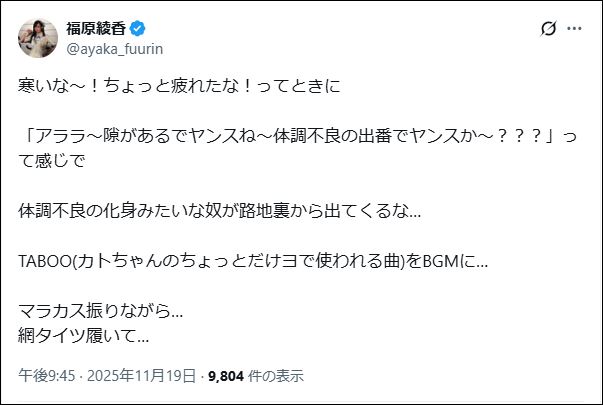Click the Grok slashed-circle icon
This screenshot has width=603, height=405.
tap(548, 29)
